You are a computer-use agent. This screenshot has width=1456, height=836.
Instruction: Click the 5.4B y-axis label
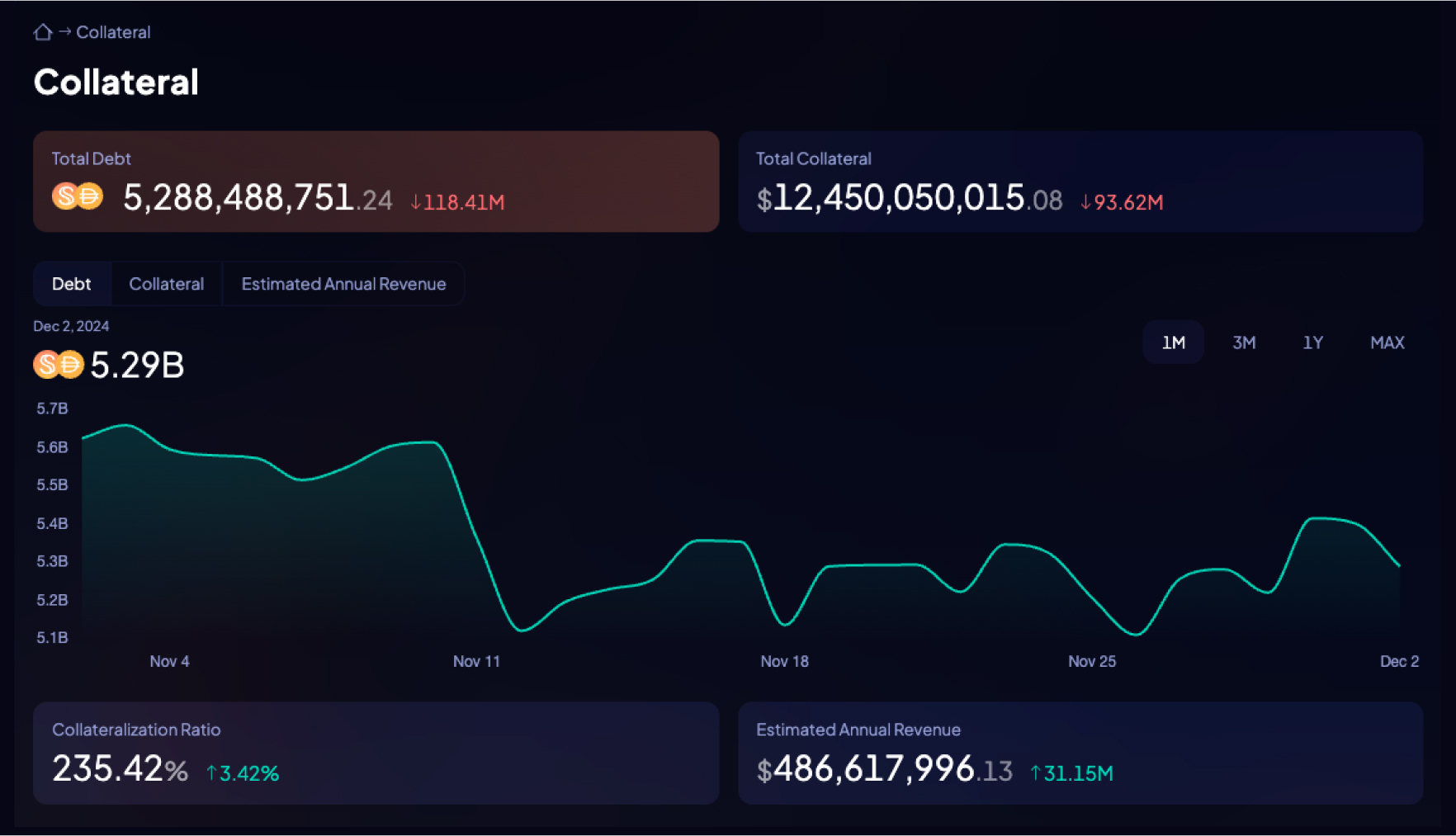(x=52, y=523)
